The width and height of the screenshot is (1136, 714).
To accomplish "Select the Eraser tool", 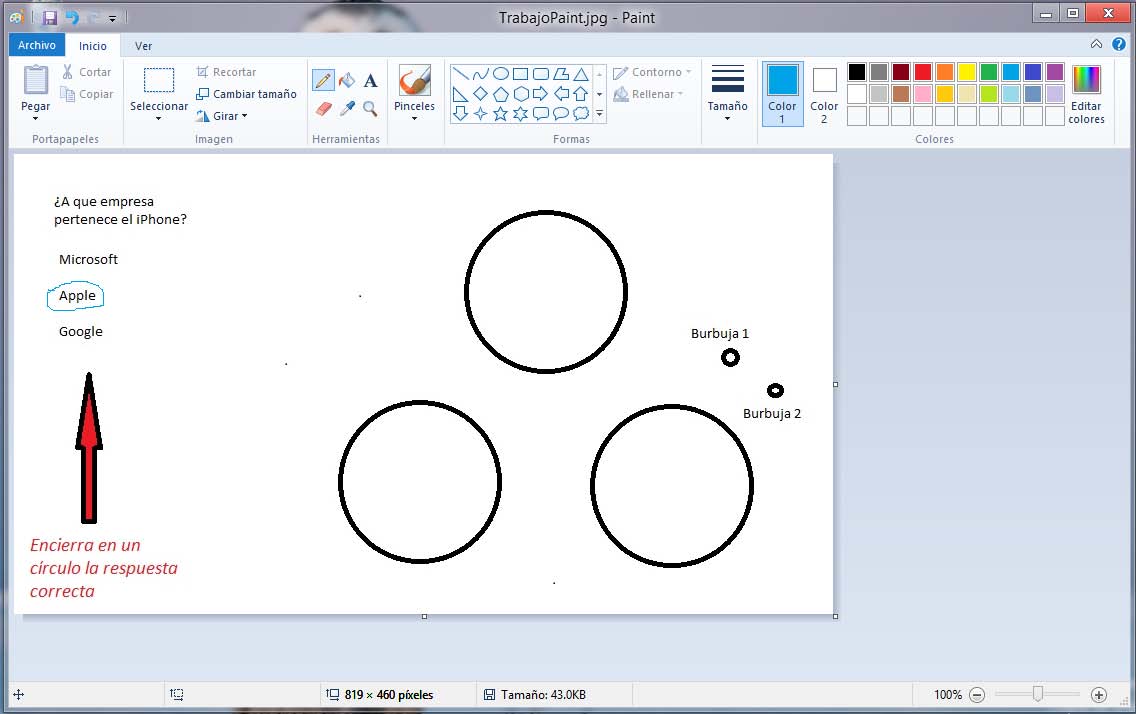I will coord(323,108).
